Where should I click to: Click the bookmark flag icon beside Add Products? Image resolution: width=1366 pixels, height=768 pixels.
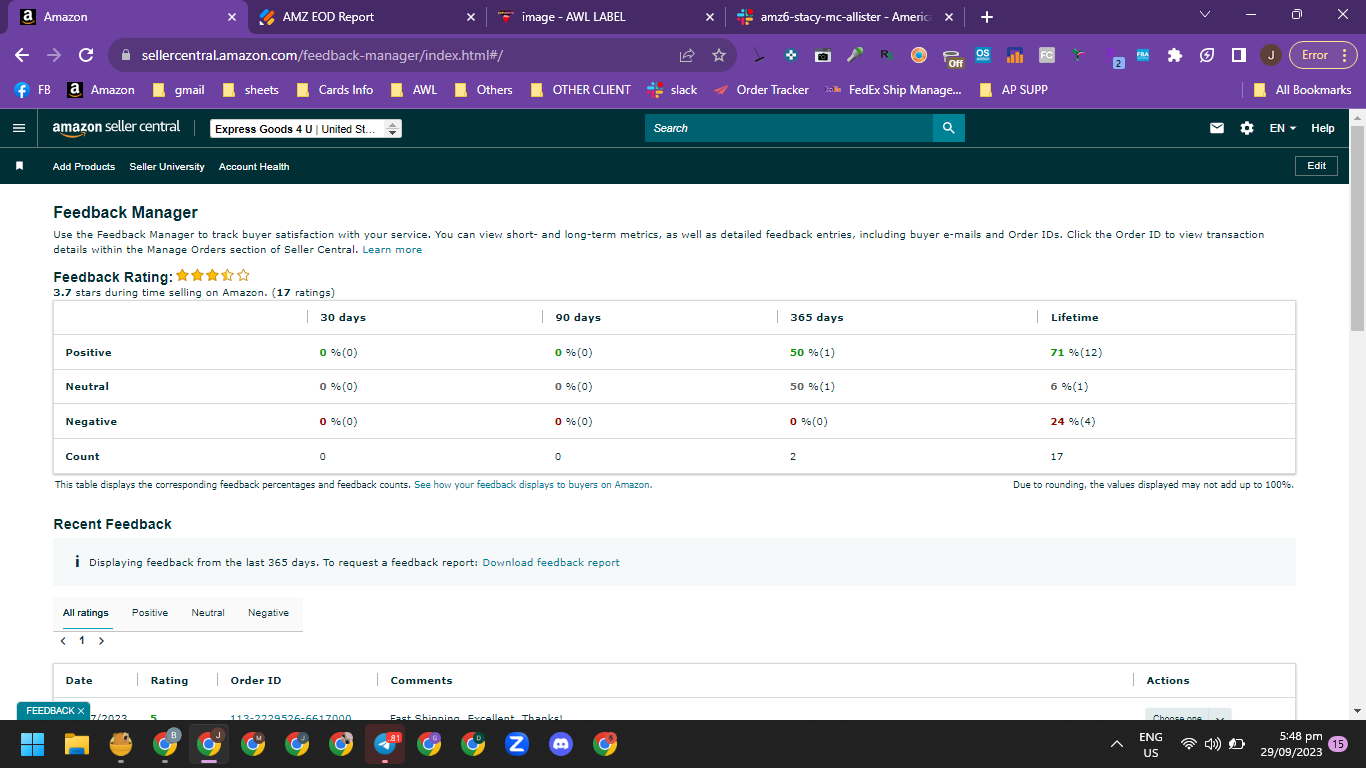[19, 166]
